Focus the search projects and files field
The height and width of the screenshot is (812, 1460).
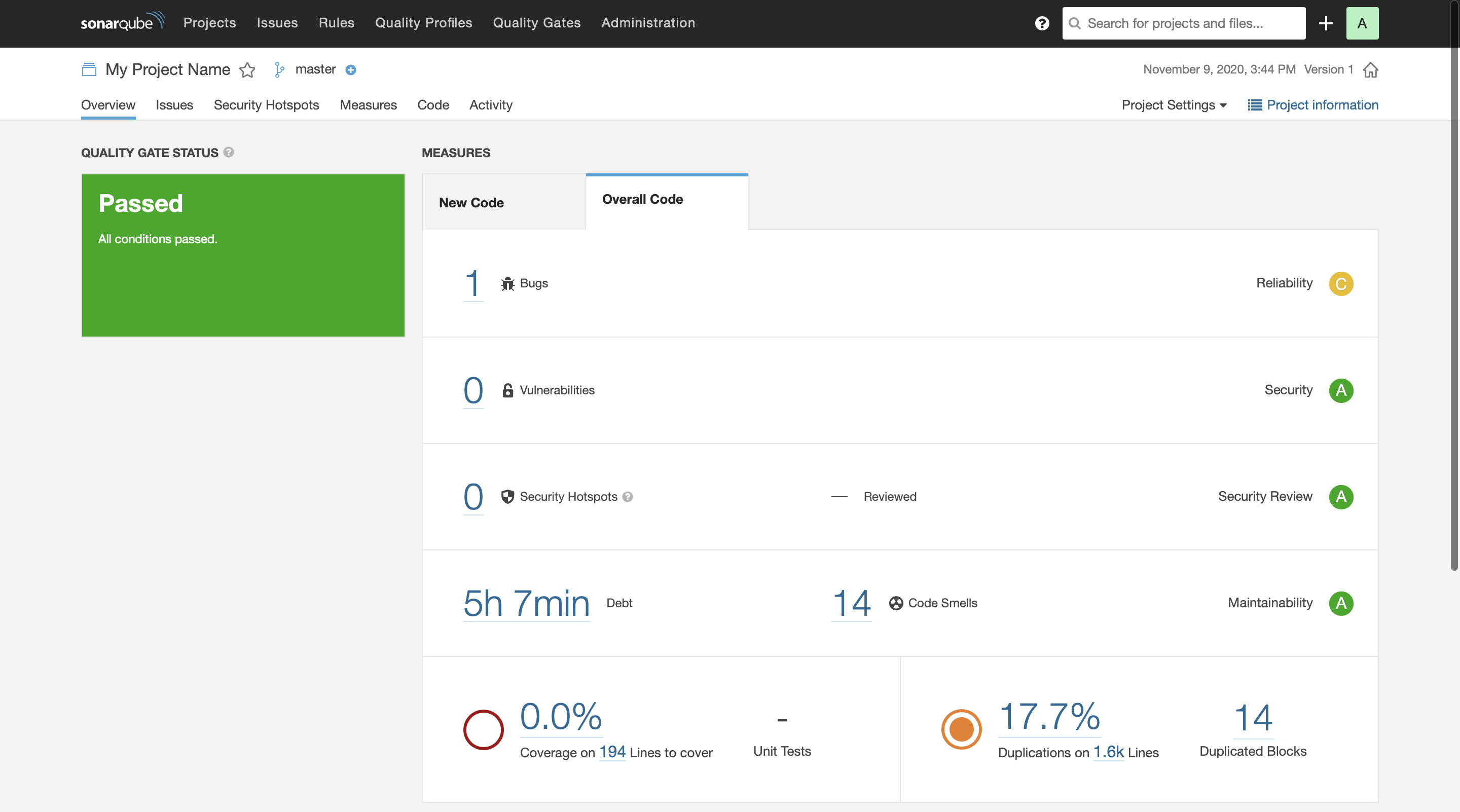point(1184,23)
